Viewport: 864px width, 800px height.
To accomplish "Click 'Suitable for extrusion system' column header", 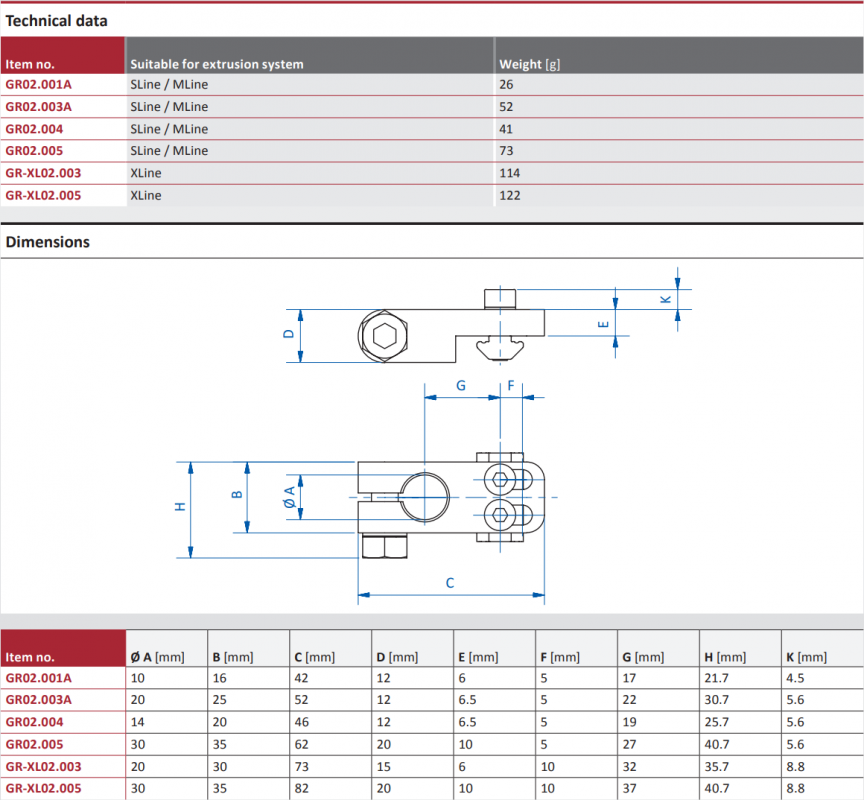I will point(217,64).
